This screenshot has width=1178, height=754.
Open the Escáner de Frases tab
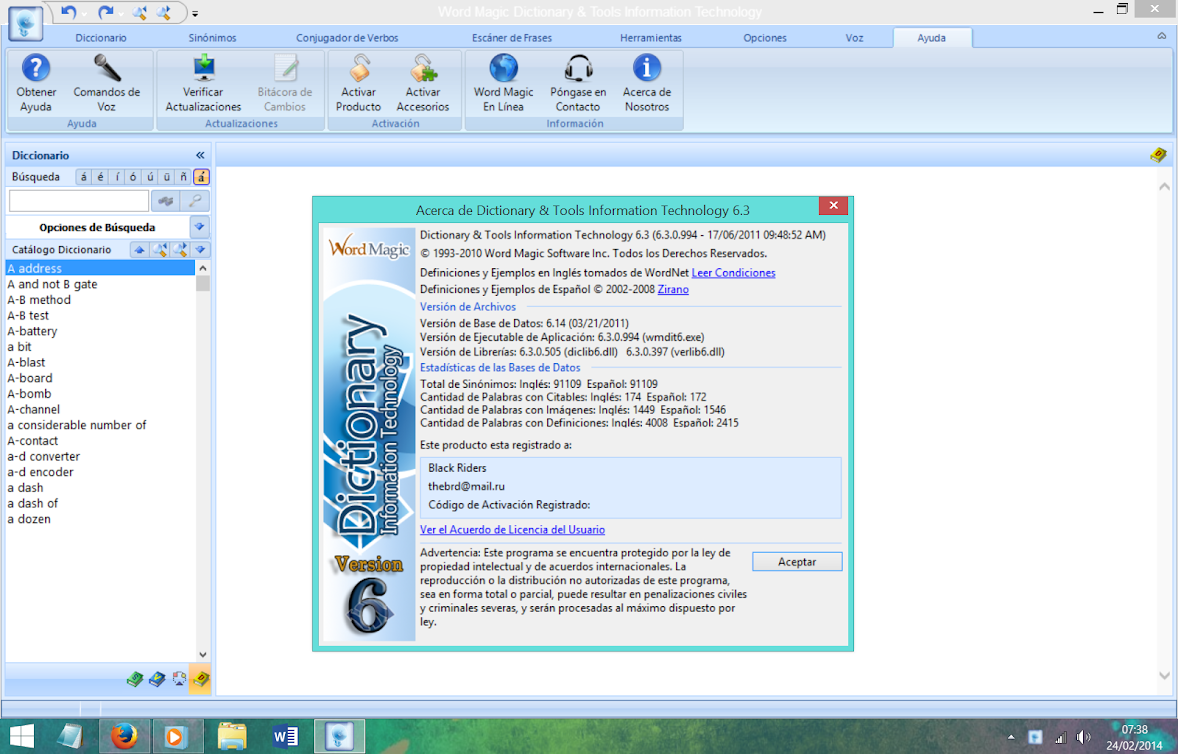point(512,38)
